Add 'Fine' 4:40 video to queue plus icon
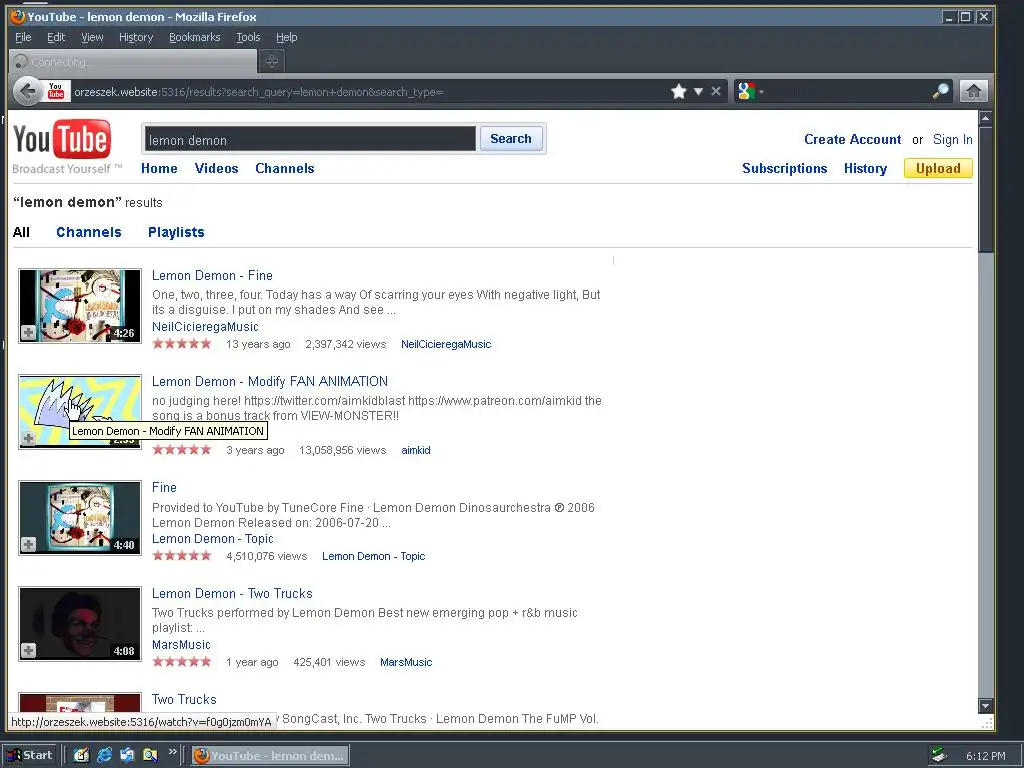This screenshot has width=1024, height=768. (x=28, y=544)
